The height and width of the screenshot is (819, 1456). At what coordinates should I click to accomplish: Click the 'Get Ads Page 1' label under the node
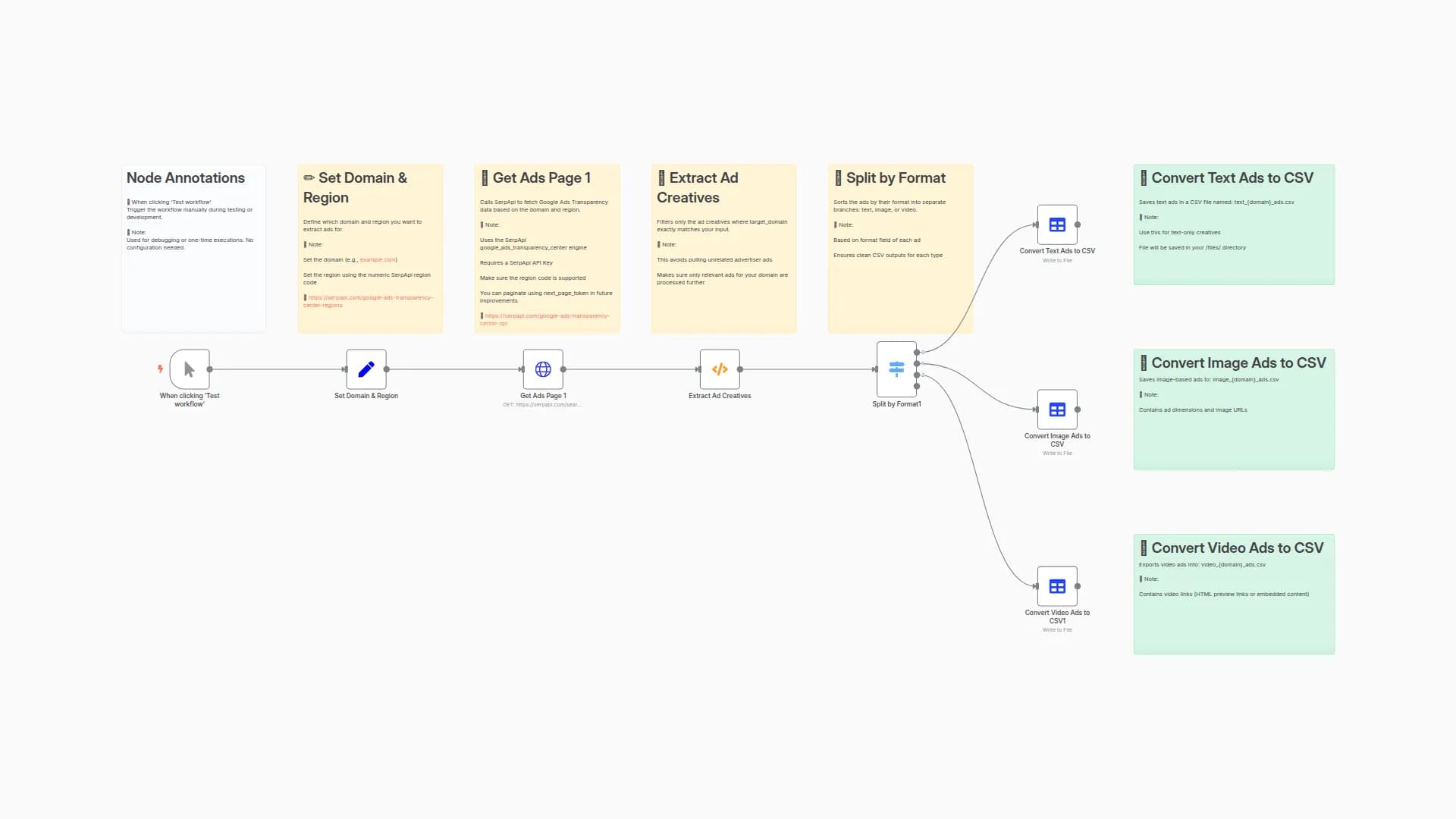[543, 396]
